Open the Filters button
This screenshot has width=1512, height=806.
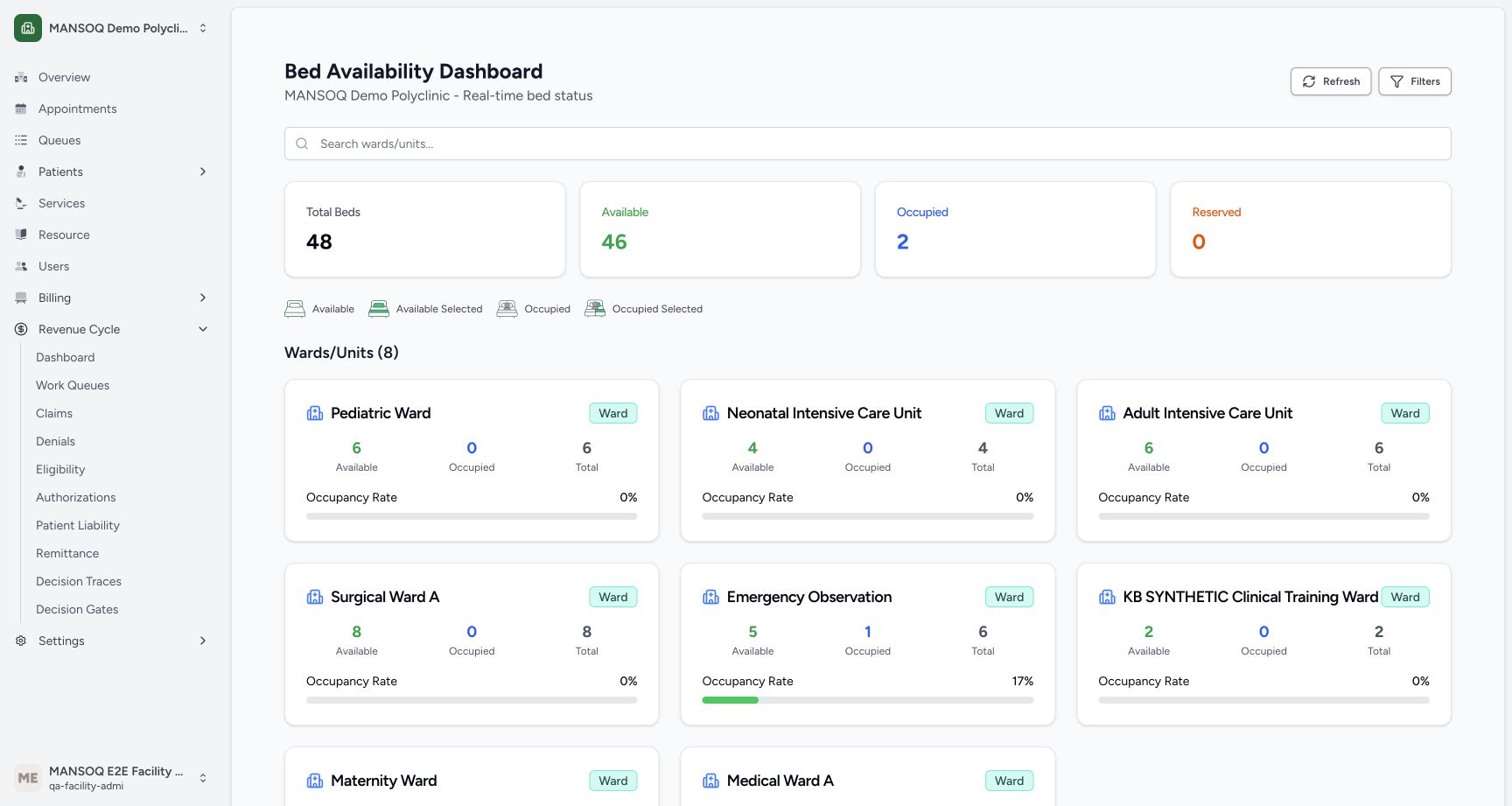click(x=1415, y=81)
